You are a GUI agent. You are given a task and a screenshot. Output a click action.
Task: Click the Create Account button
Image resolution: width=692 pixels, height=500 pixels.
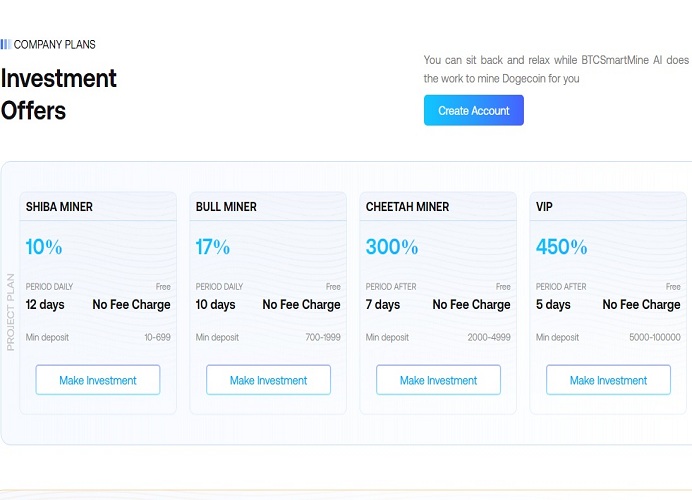point(473,111)
